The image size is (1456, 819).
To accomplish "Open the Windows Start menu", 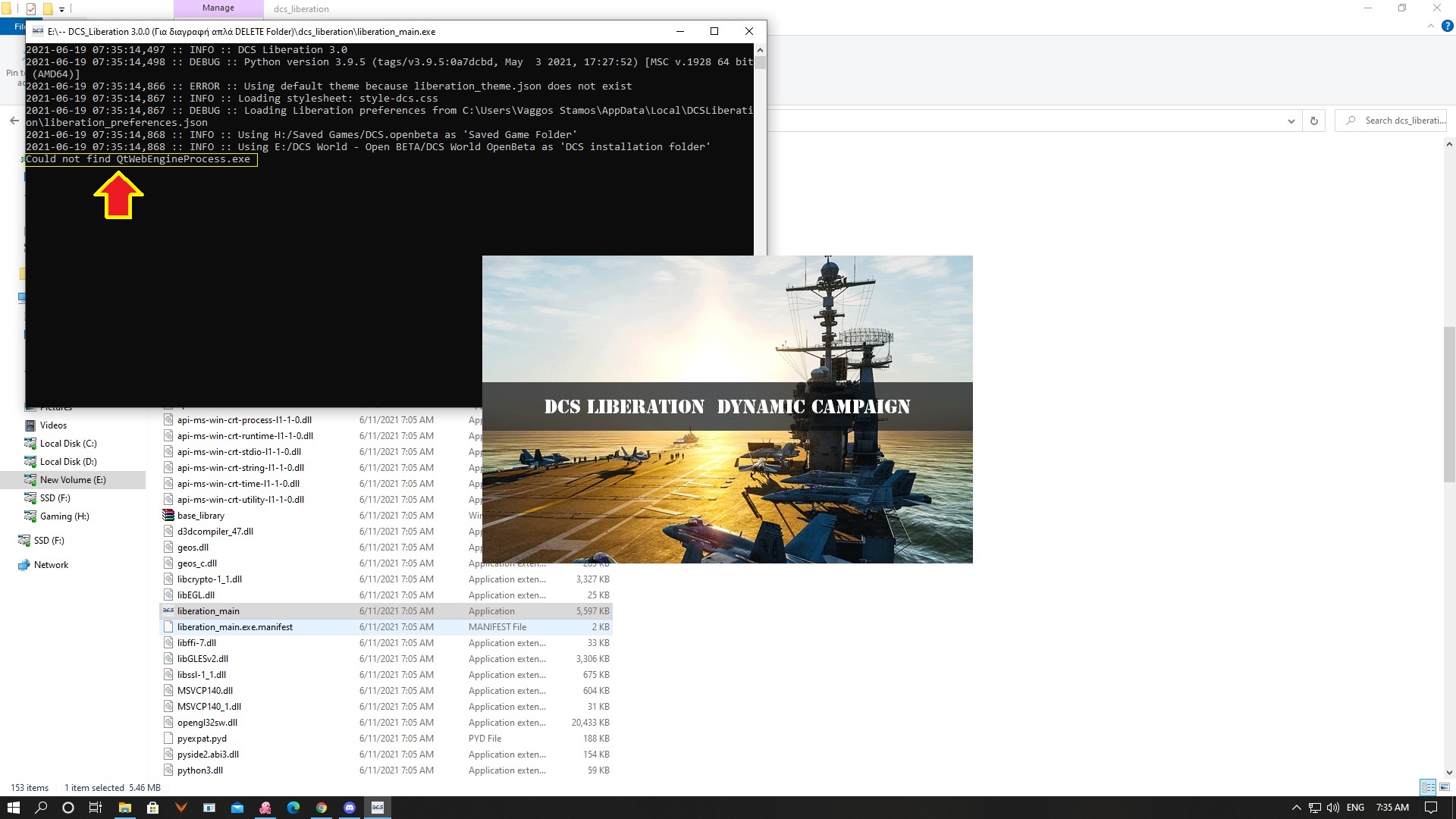I will click(x=12, y=808).
